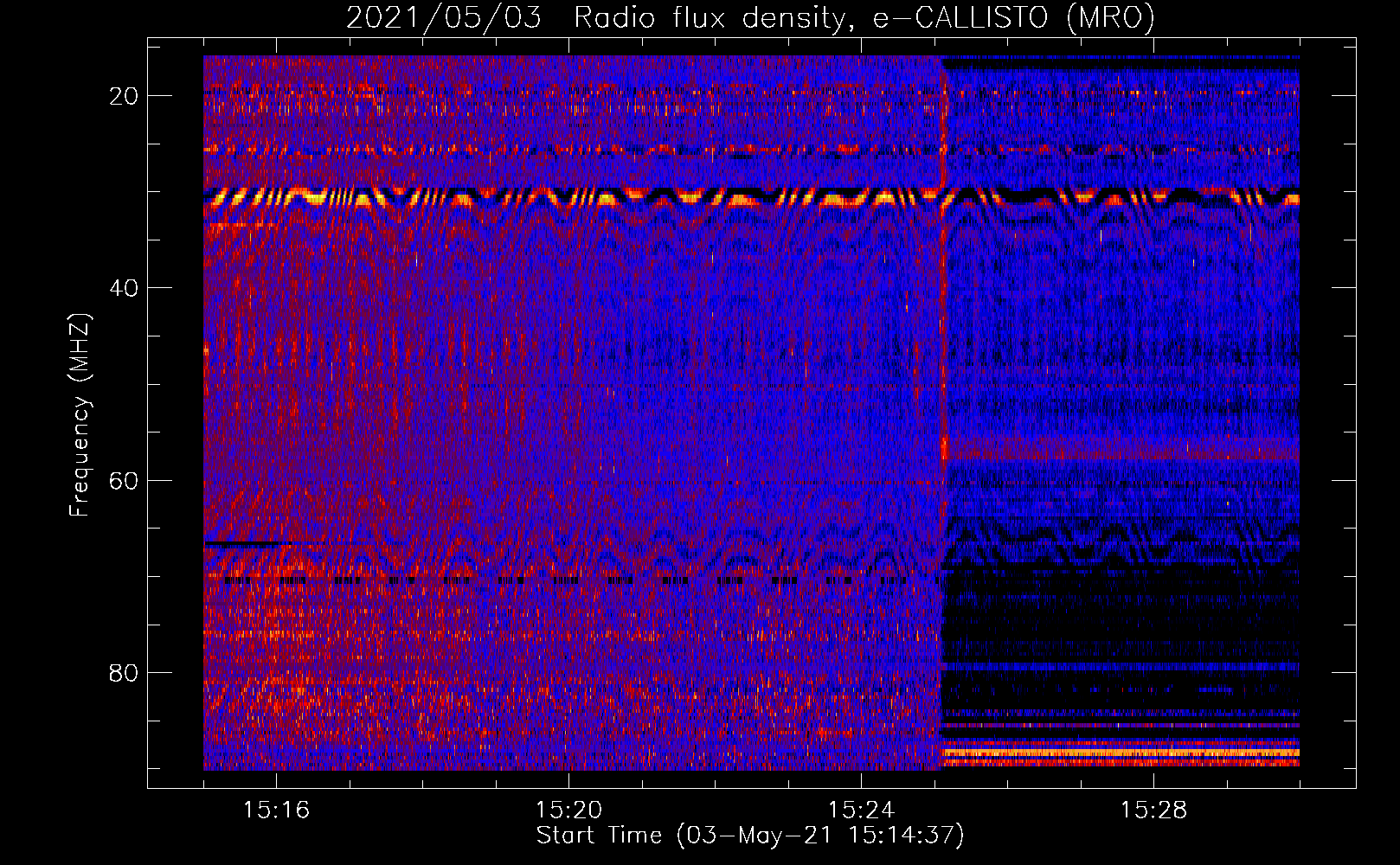Click the 60 MHz frequency tick label
This screenshot has height=865, width=1400.
pos(124,480)
